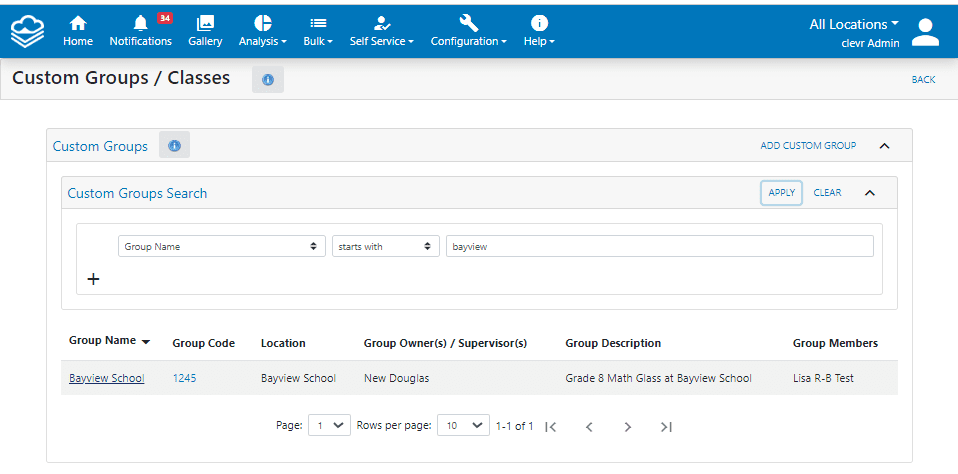This screenshot has height=474, width=958.
Task: Click the BACK link
Action: [923, 79]
